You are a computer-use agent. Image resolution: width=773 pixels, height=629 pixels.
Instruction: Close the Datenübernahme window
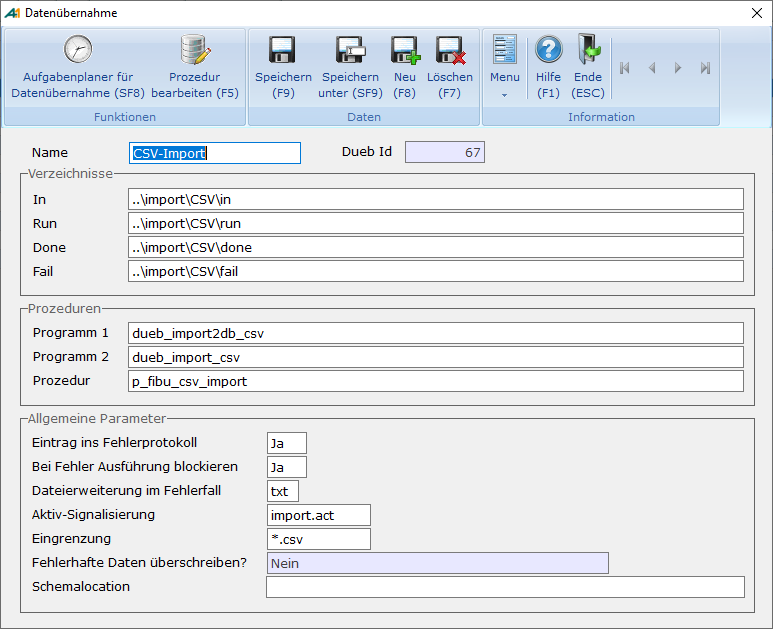coord(757,13)
